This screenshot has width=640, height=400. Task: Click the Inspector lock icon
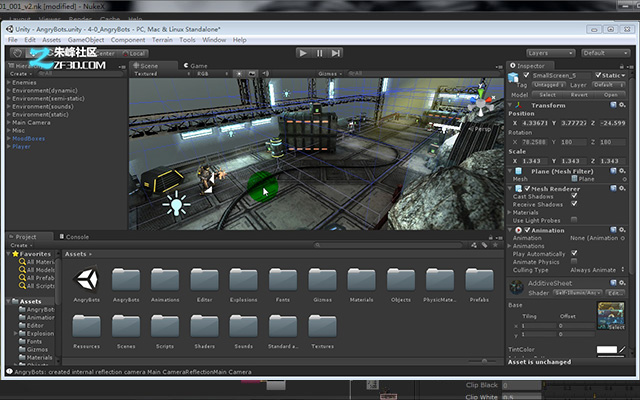click(x=622, y=66)
